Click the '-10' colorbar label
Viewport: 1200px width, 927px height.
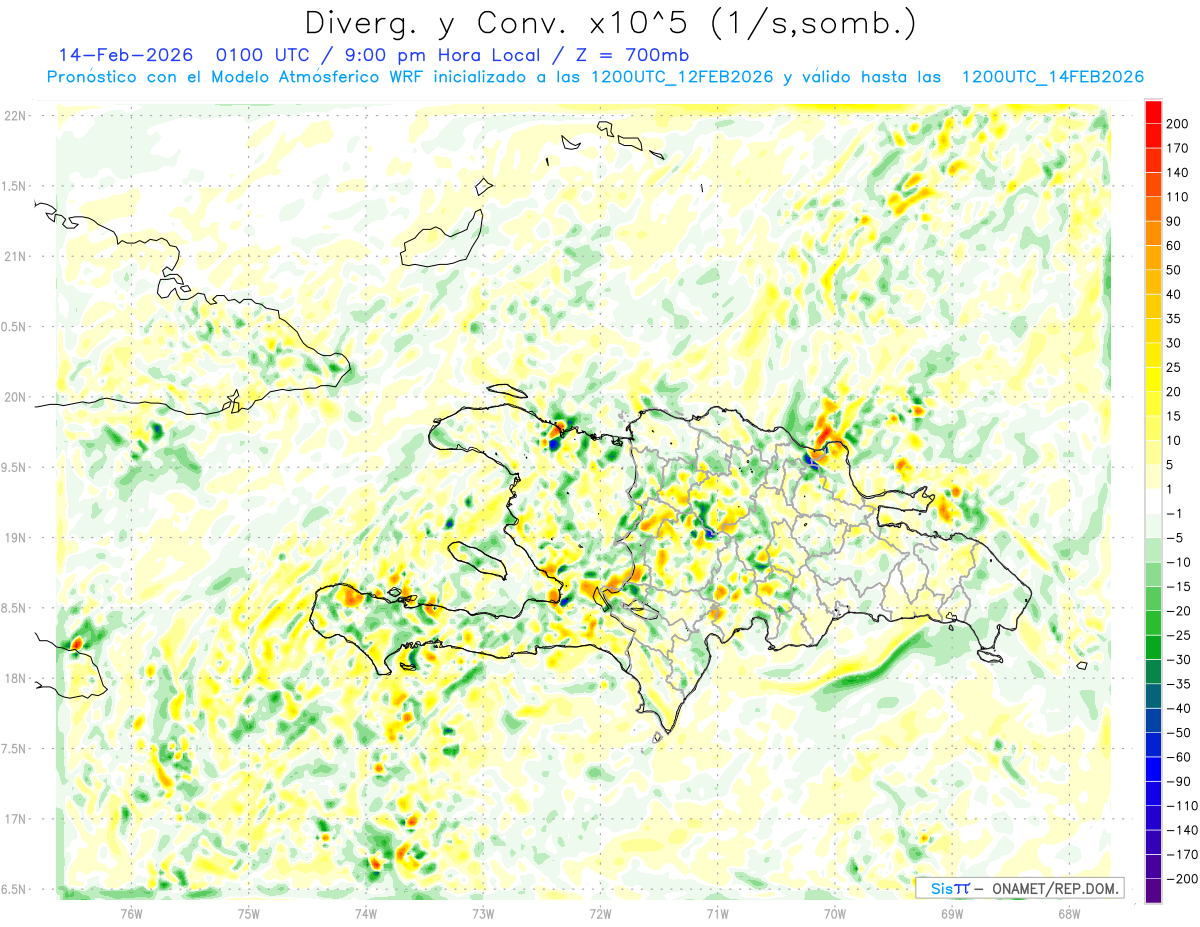tap(1180, 562)
